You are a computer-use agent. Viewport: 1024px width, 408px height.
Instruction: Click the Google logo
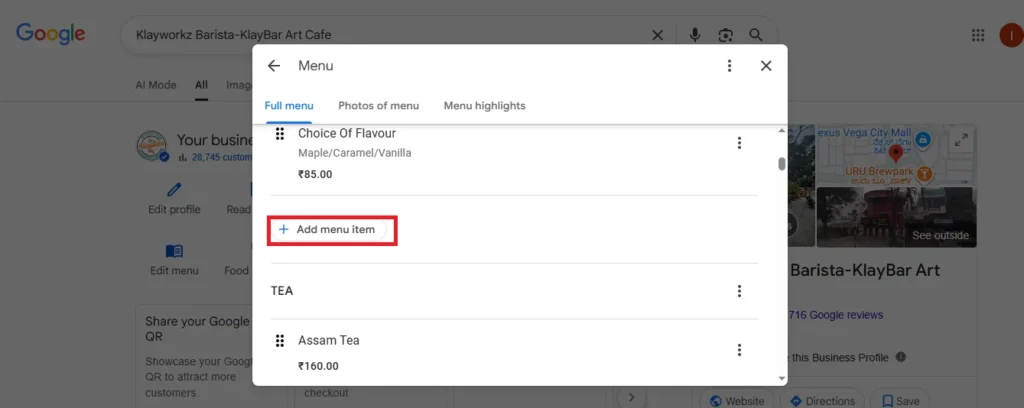[x=51, y=34]
